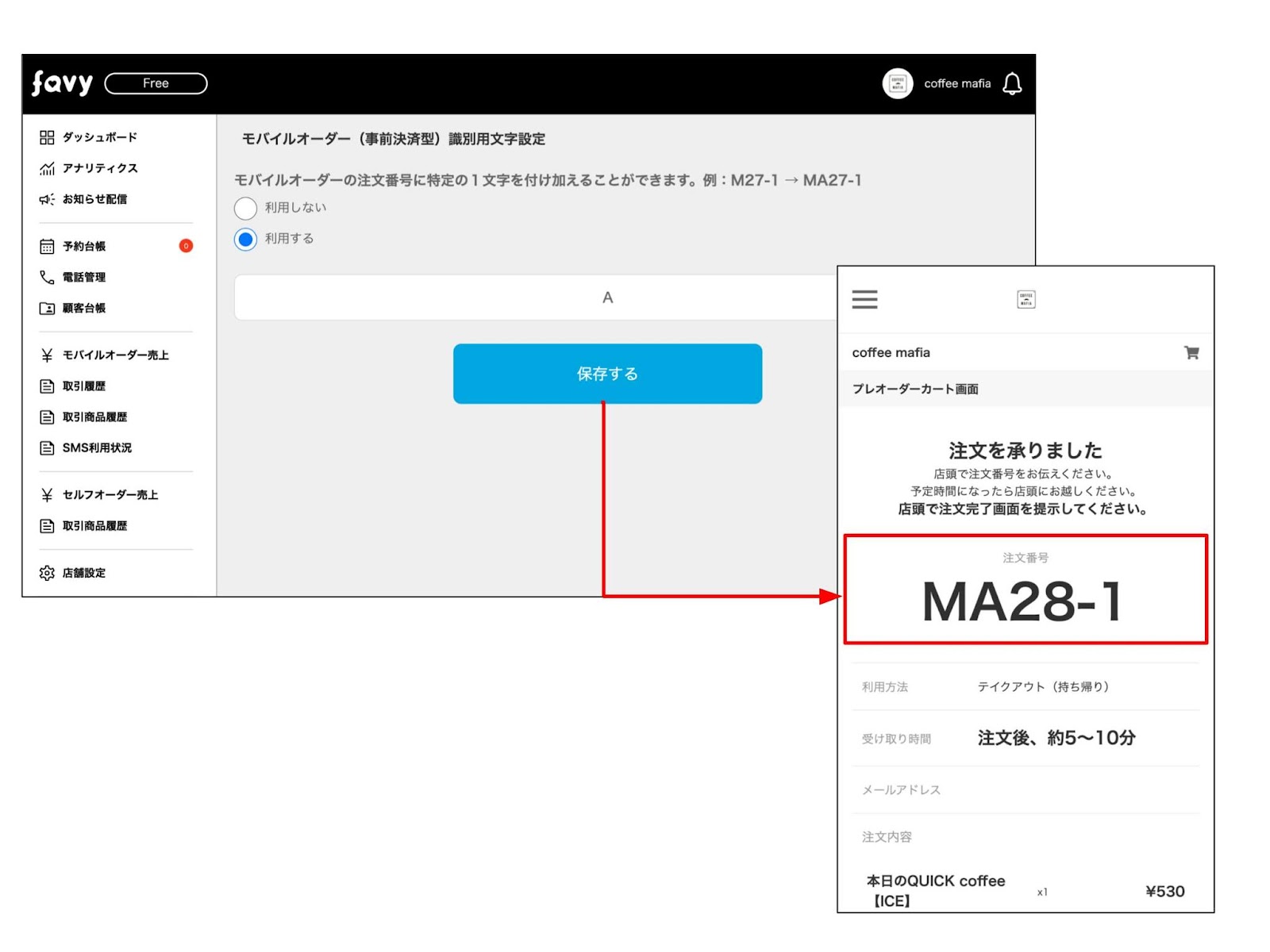Click the 保存する button
Viewport: 1270px width, 952px height.
(607, 374)
